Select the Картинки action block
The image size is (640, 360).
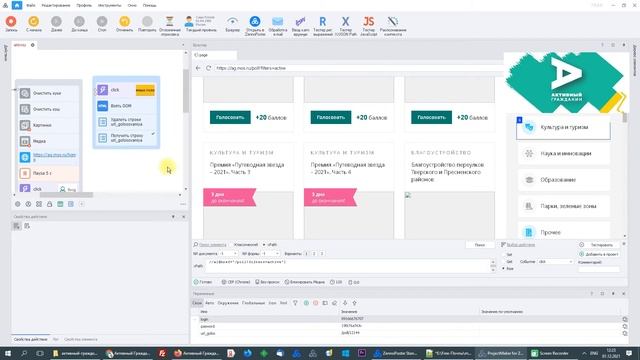pos(48,125)
